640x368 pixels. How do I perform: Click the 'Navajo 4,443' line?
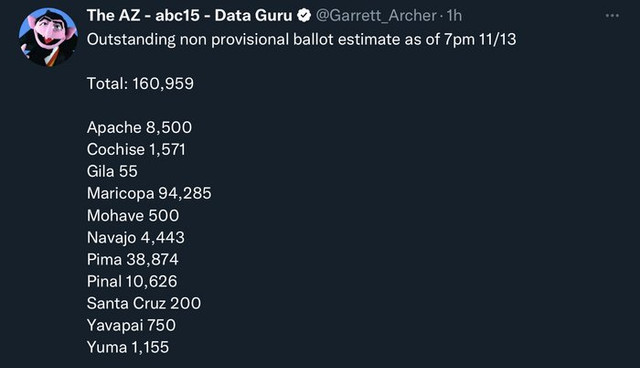(x=136, y=237)
